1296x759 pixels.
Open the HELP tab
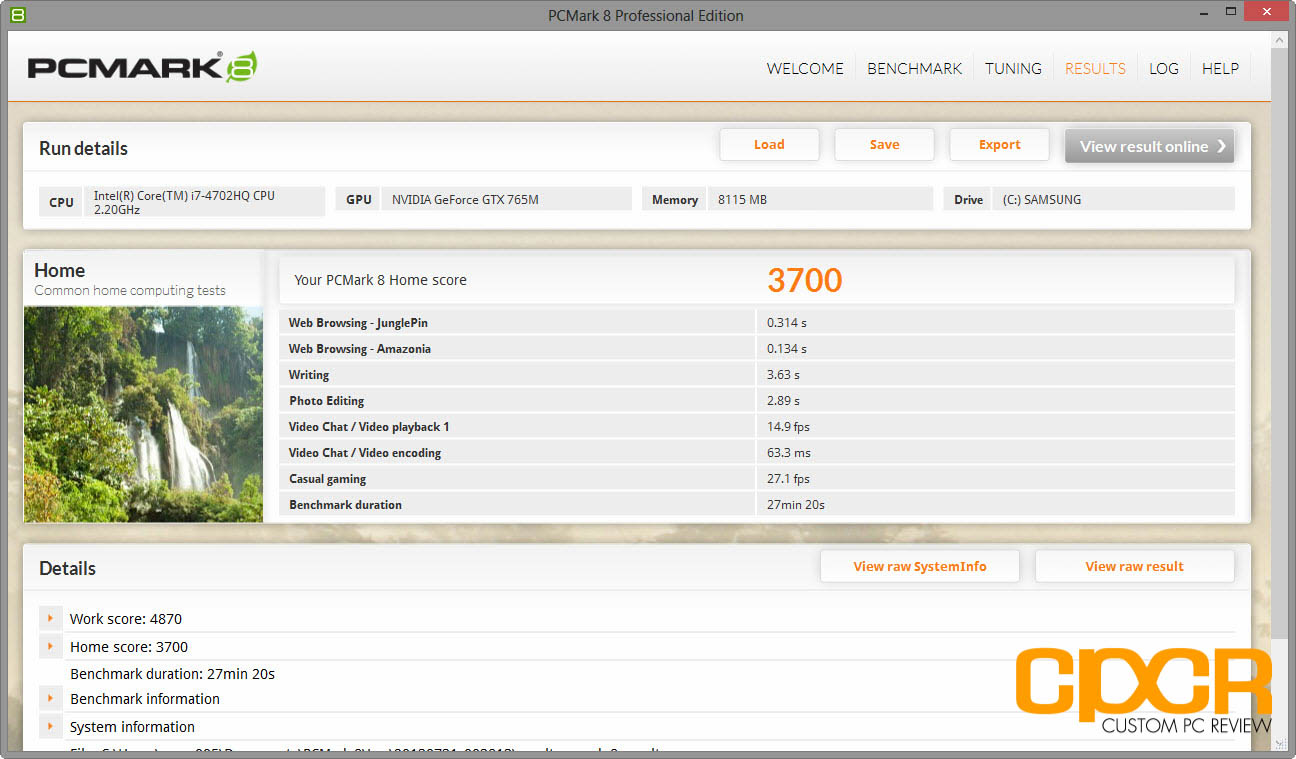(1220, 68)
